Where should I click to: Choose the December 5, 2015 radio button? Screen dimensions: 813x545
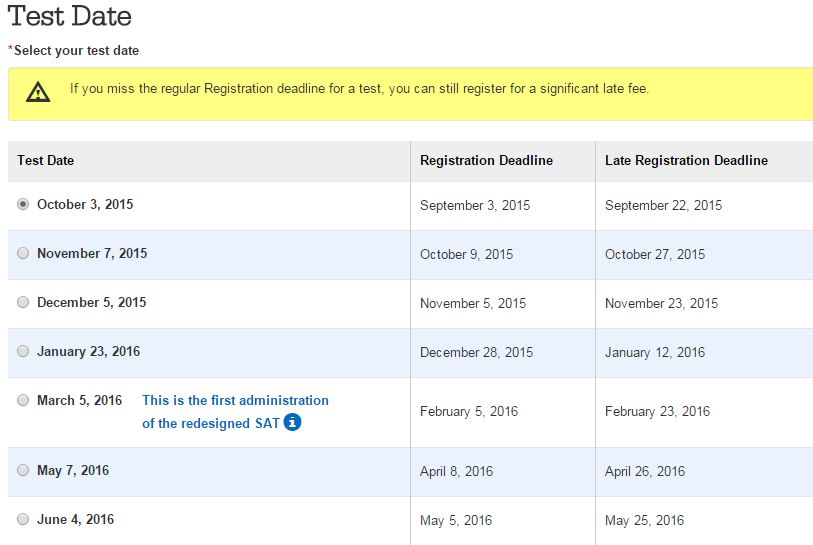pos(23,302)
